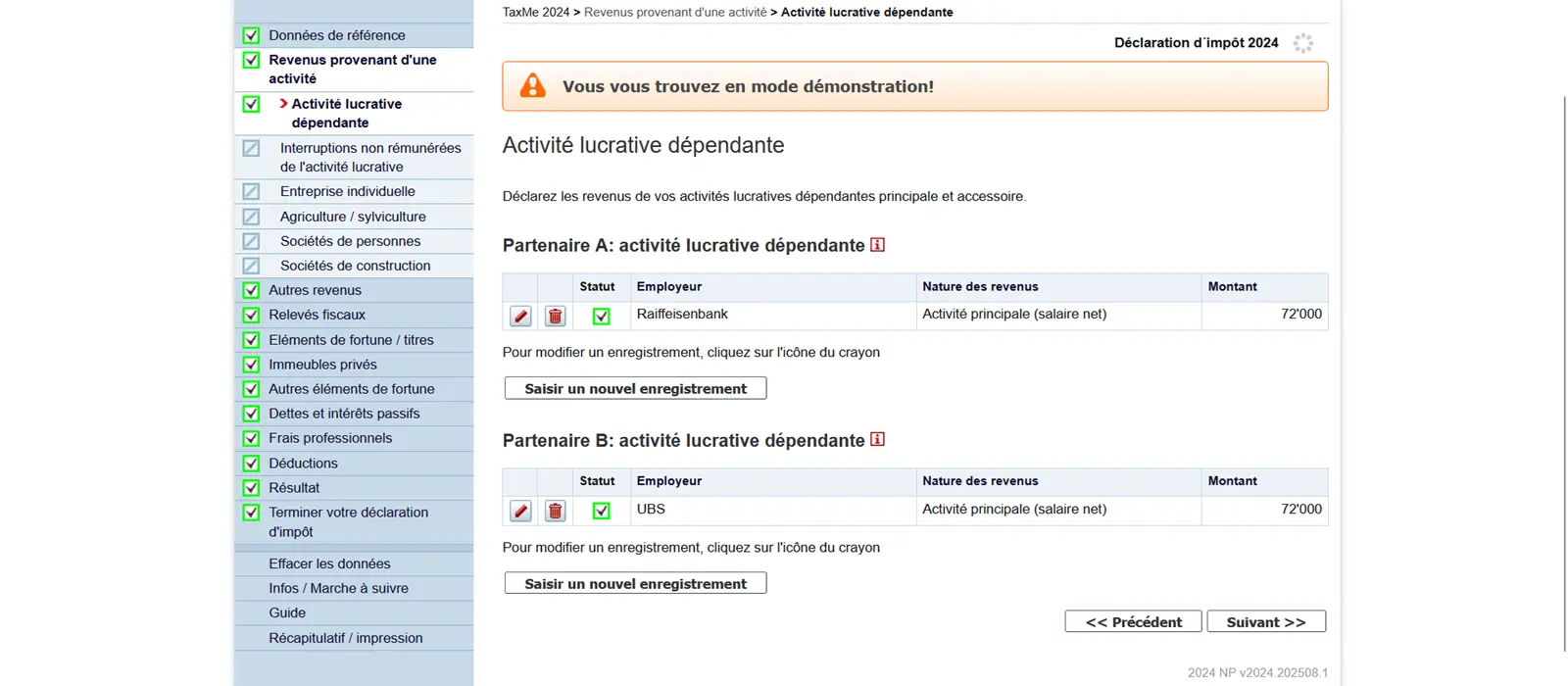
Task: Edit the UBS record with pencil icon
Action: tap(520, 511)
